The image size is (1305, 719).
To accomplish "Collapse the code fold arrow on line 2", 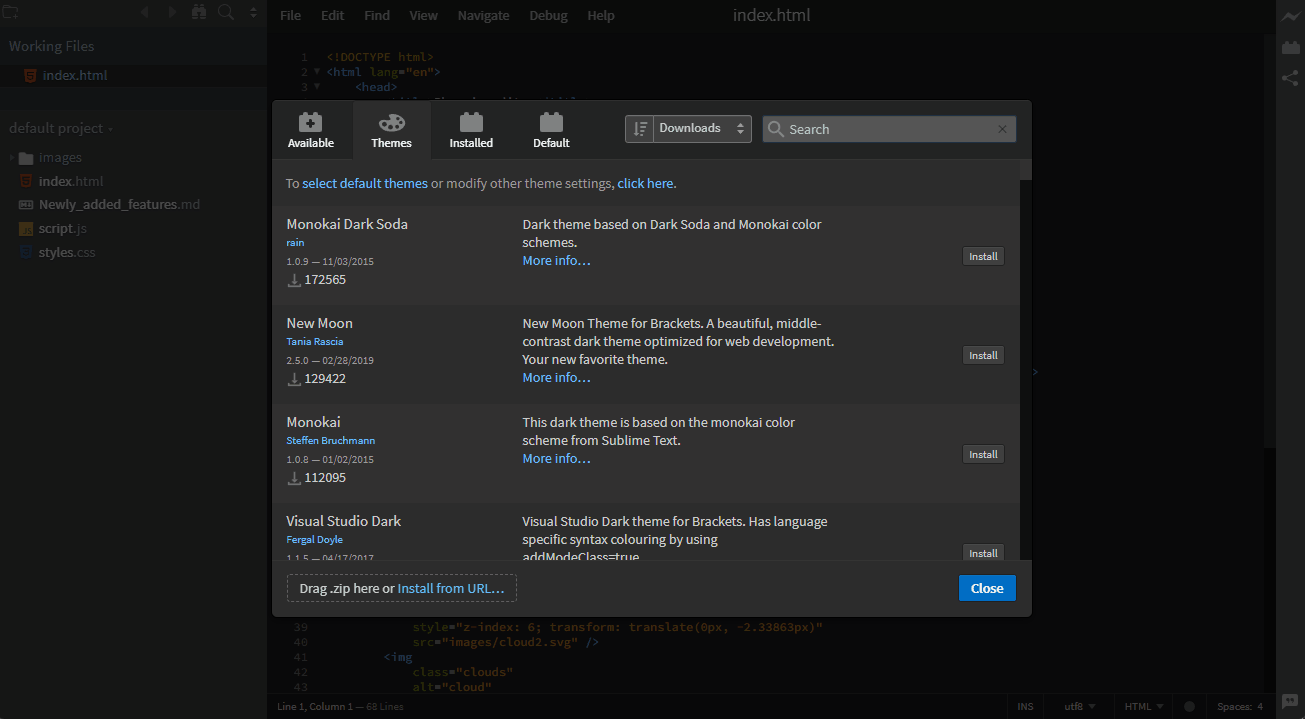I will pos(317,72).
